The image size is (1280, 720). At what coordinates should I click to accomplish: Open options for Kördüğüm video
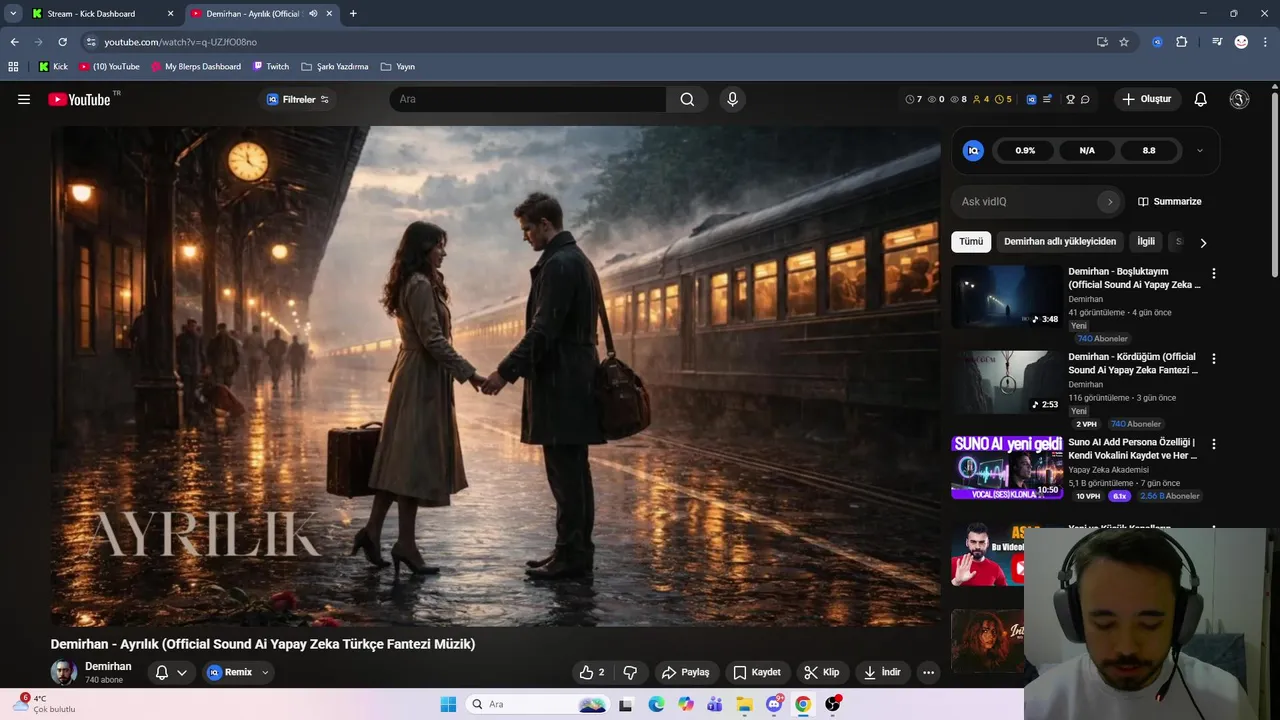tap(1214, 358)
